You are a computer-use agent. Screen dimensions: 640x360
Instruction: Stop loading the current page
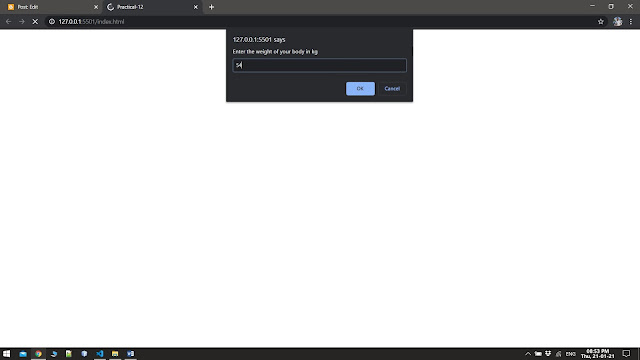click(x=35, y=22)
